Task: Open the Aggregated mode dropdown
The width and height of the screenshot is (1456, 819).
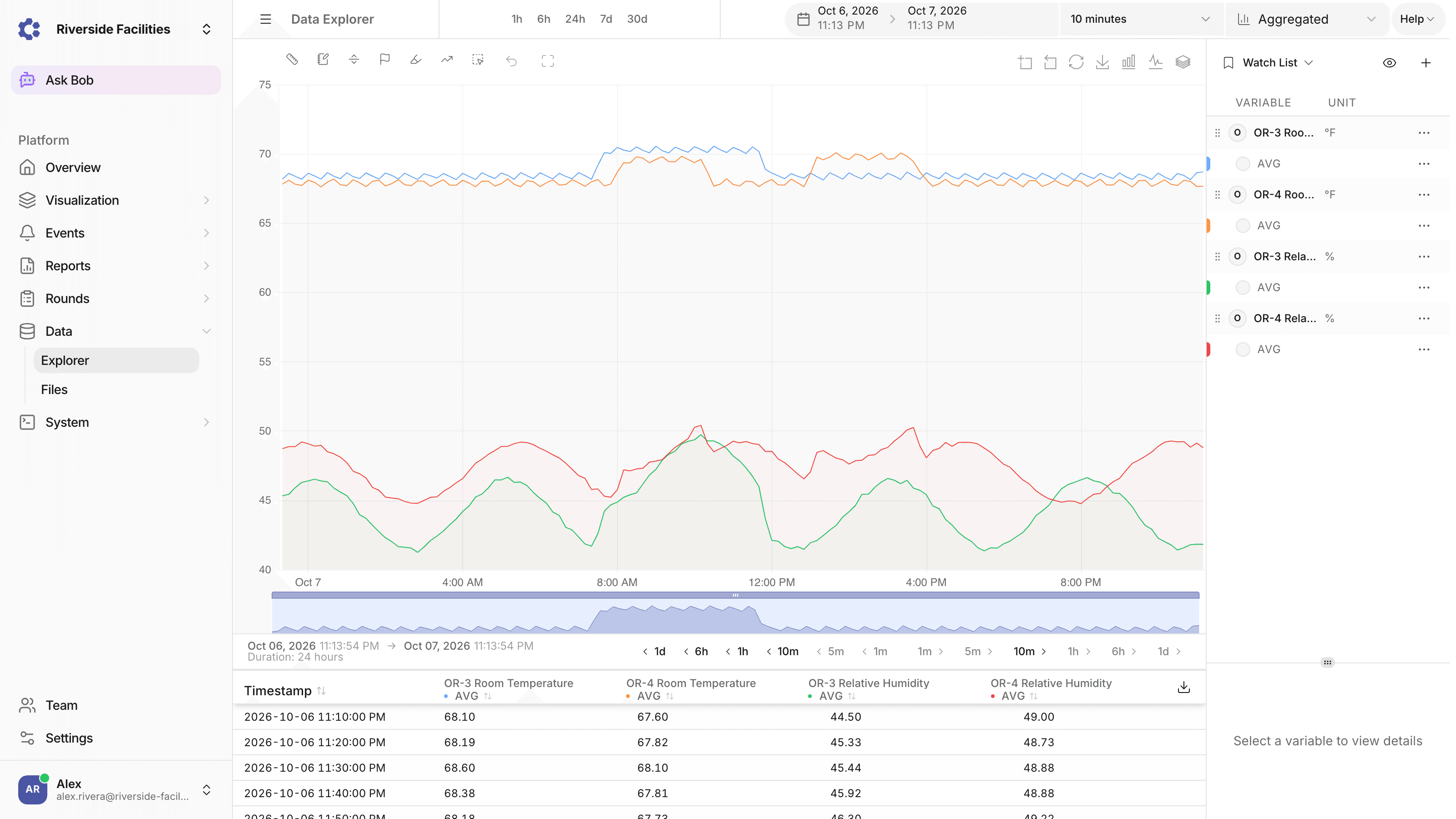Action: coord(1307,19)
